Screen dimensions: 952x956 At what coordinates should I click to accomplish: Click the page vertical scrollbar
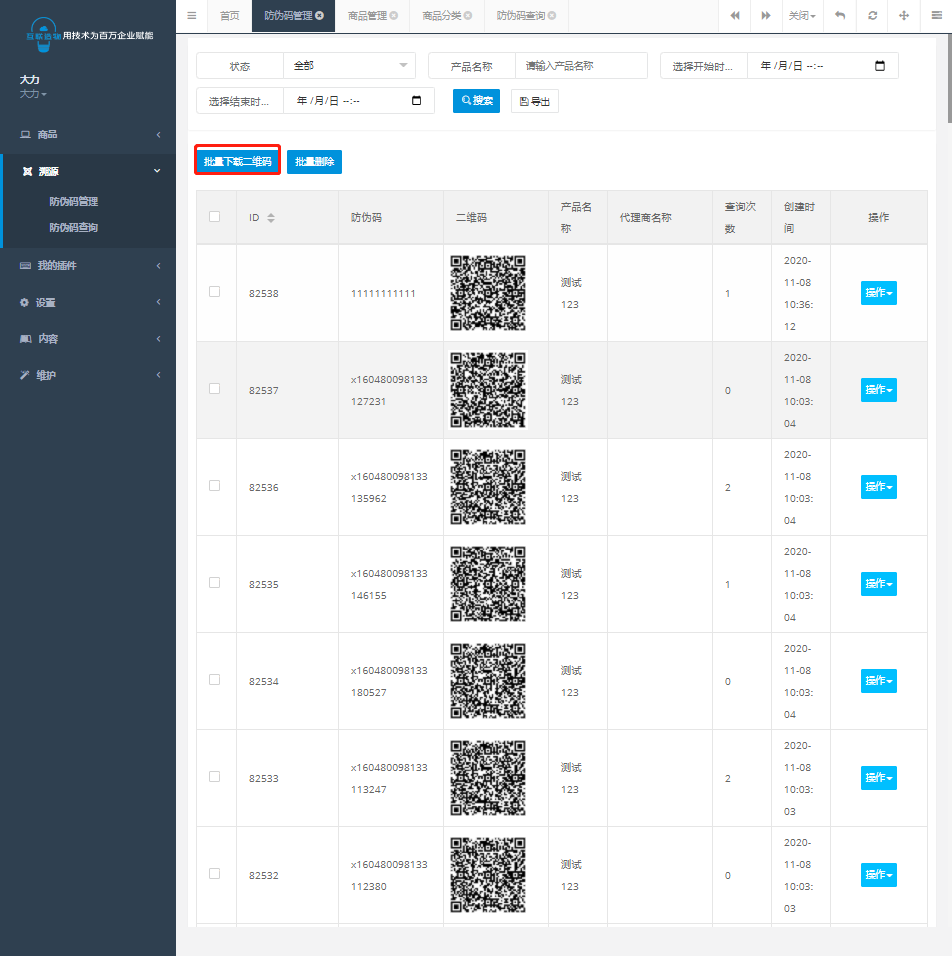coord(949,79)
